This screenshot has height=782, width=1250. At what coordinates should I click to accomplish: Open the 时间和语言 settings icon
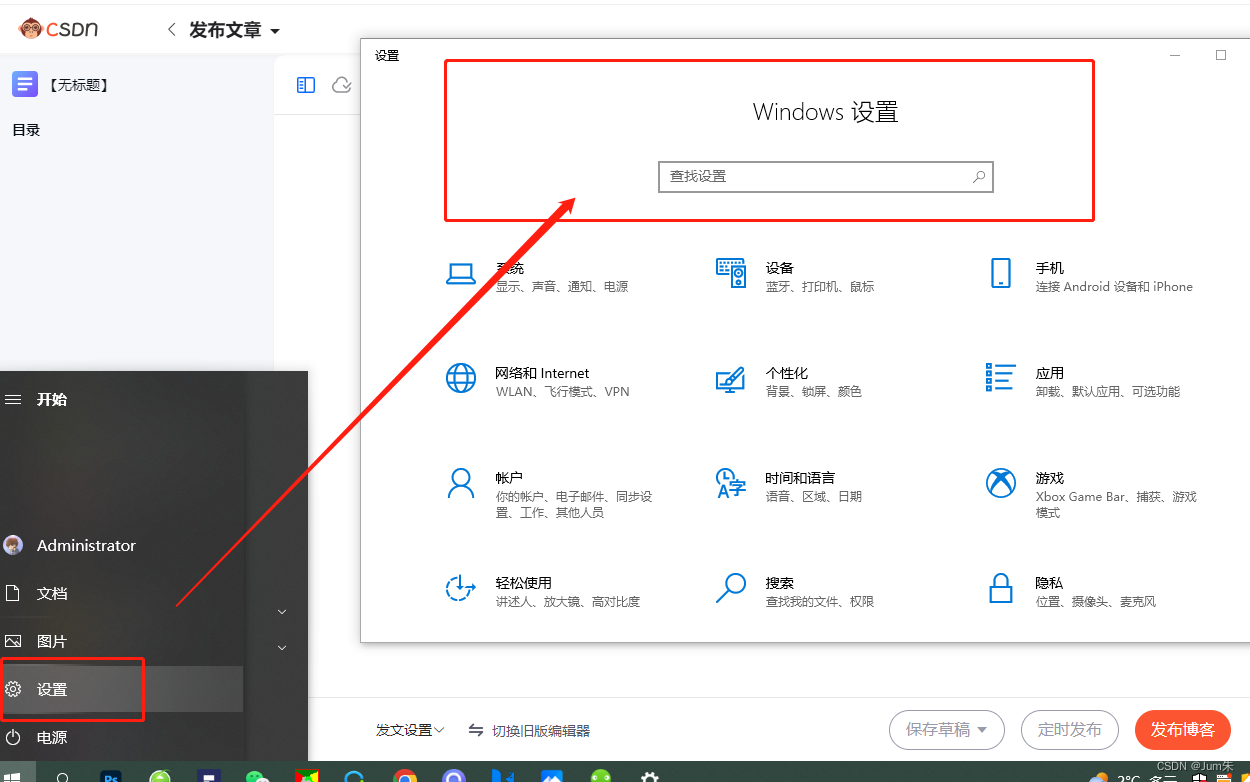[x=731, y=484]
